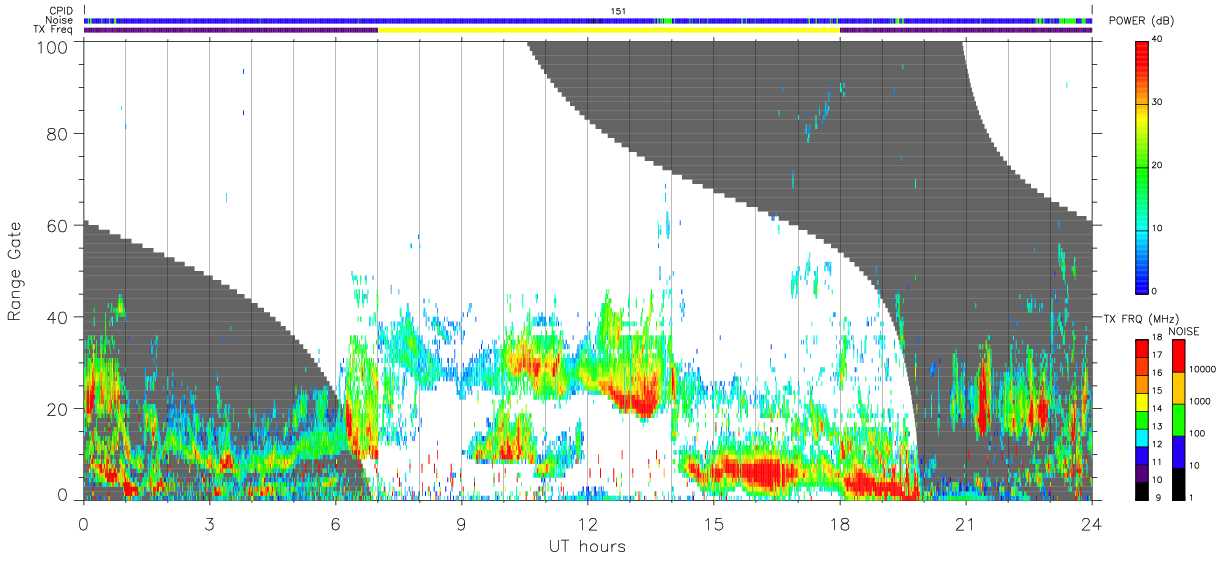Click the 15 tick on UT hours axis
Viewport: 1228px width, 567px height.
click(x=714, y=522)
